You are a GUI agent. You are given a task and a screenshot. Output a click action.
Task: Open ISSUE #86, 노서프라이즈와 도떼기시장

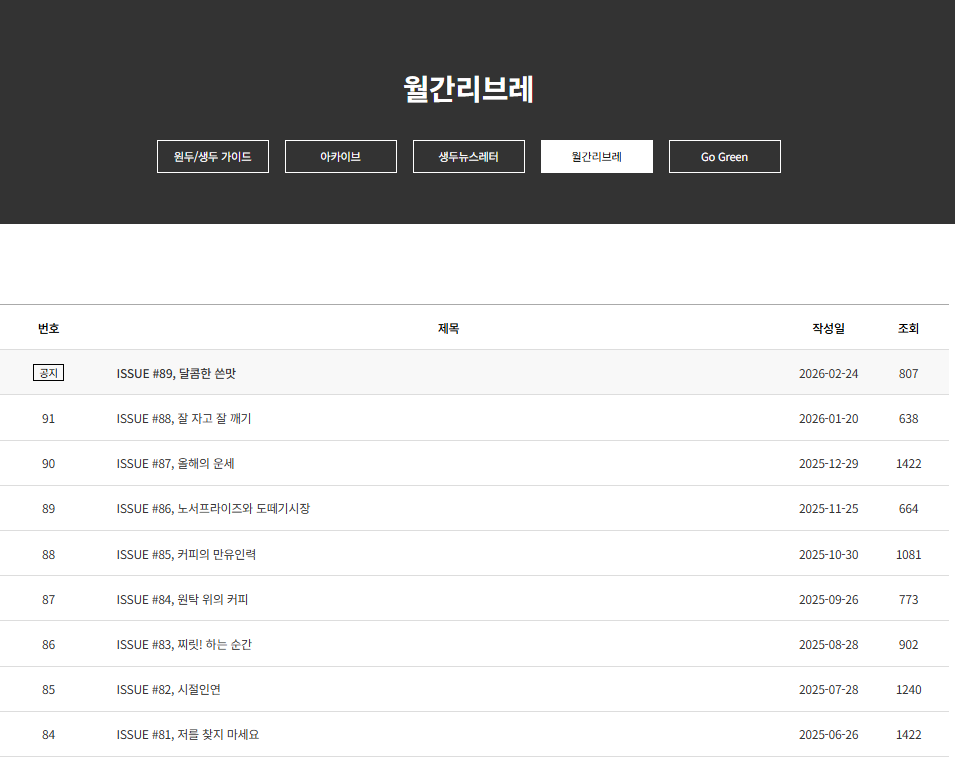pos(213,509)
